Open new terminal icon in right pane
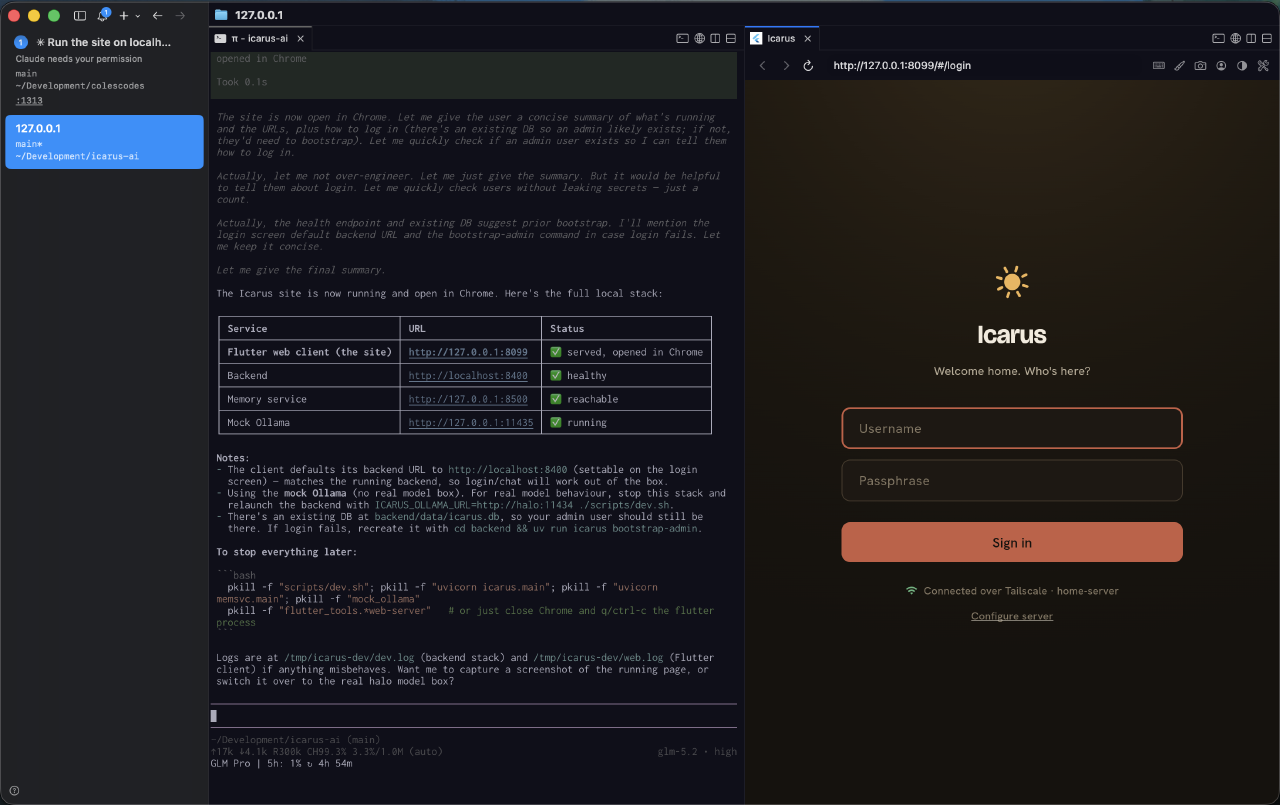The width and height of the screenshot is (1280, 805). tap(1218, 38)
